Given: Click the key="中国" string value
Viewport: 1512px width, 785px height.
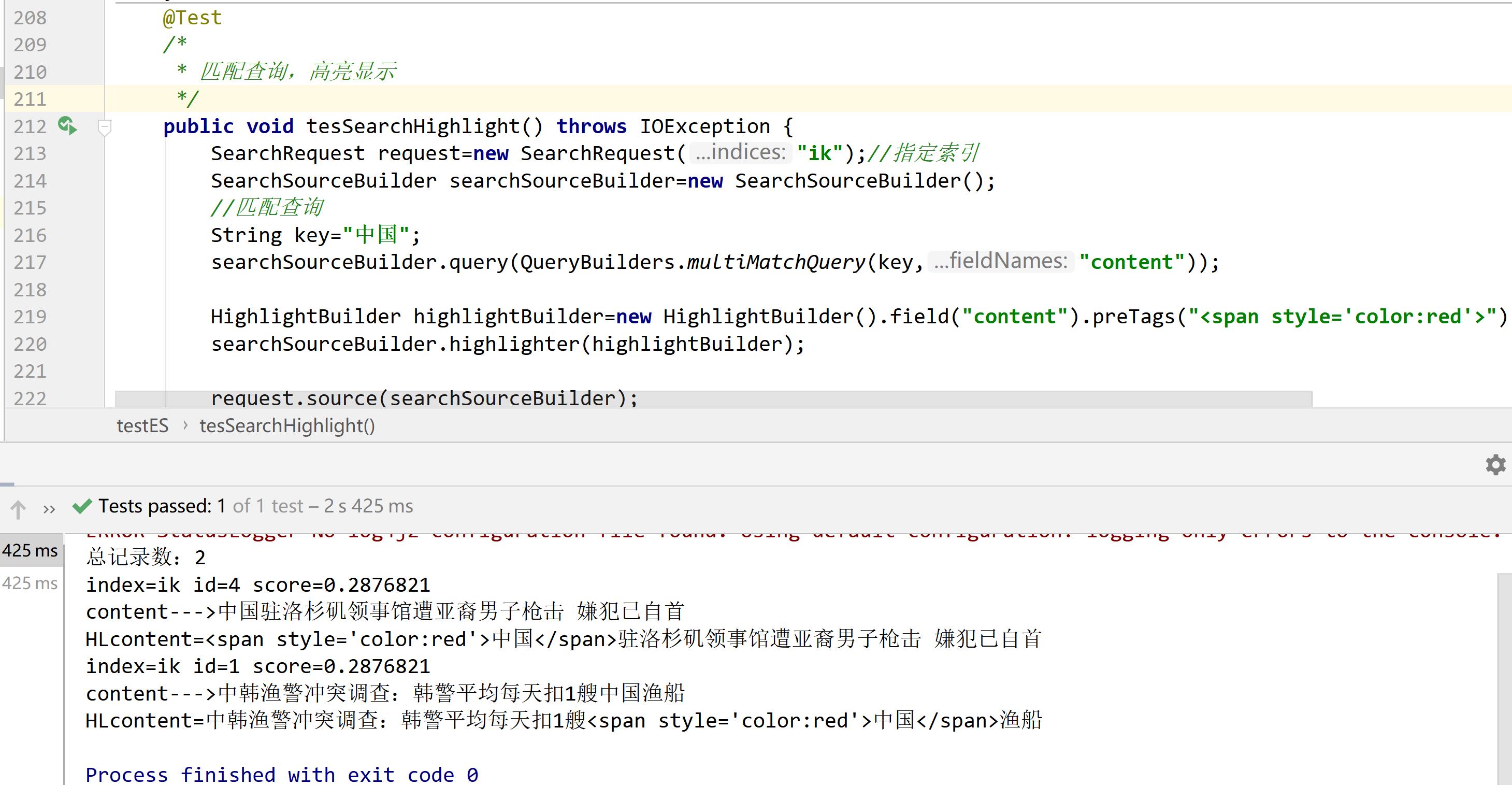Looking at the screenshot, I should tap(376, 235).
